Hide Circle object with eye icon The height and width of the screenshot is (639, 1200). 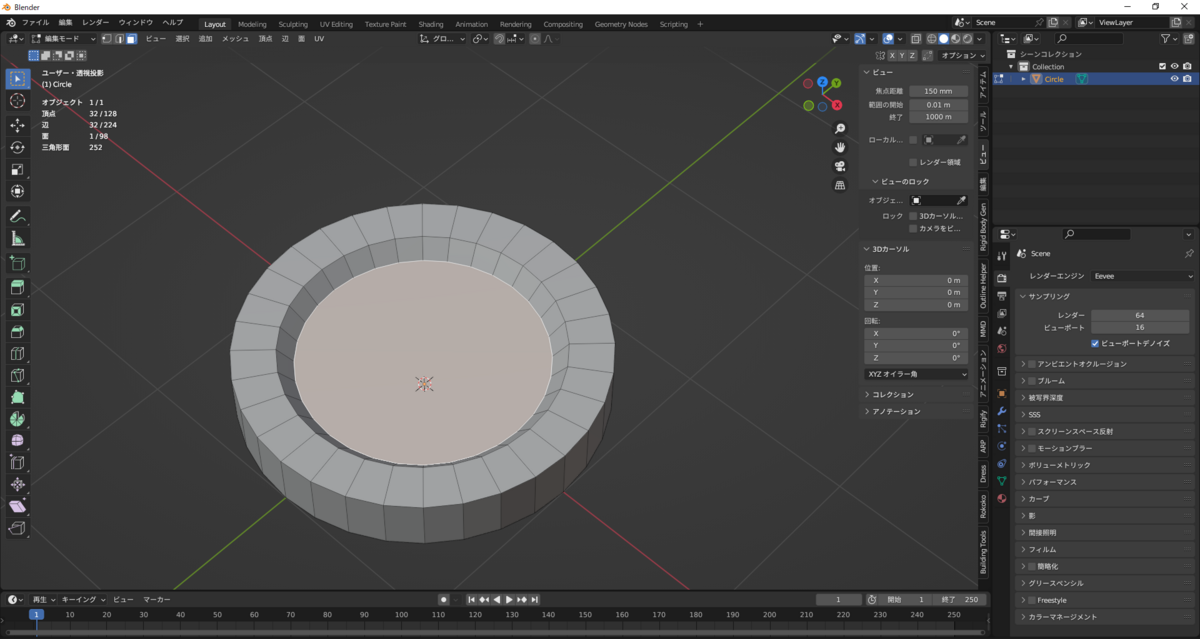pos(1174,79)
